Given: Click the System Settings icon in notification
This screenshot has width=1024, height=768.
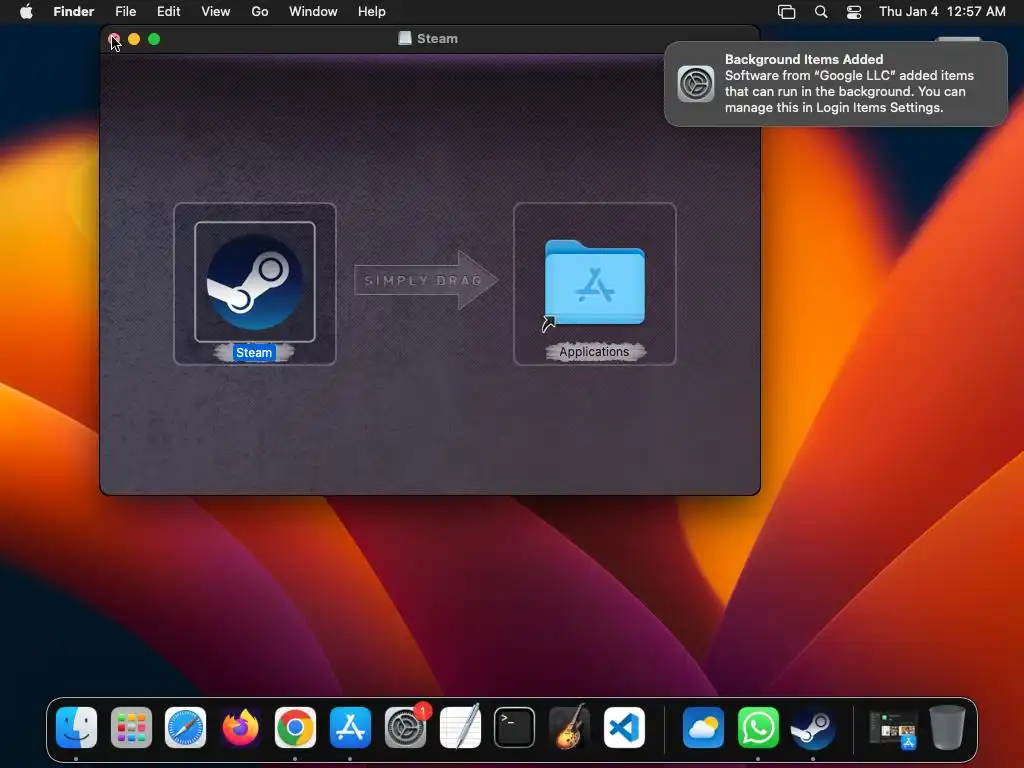Looking at the screenshot, I should (x=696, y=84).
